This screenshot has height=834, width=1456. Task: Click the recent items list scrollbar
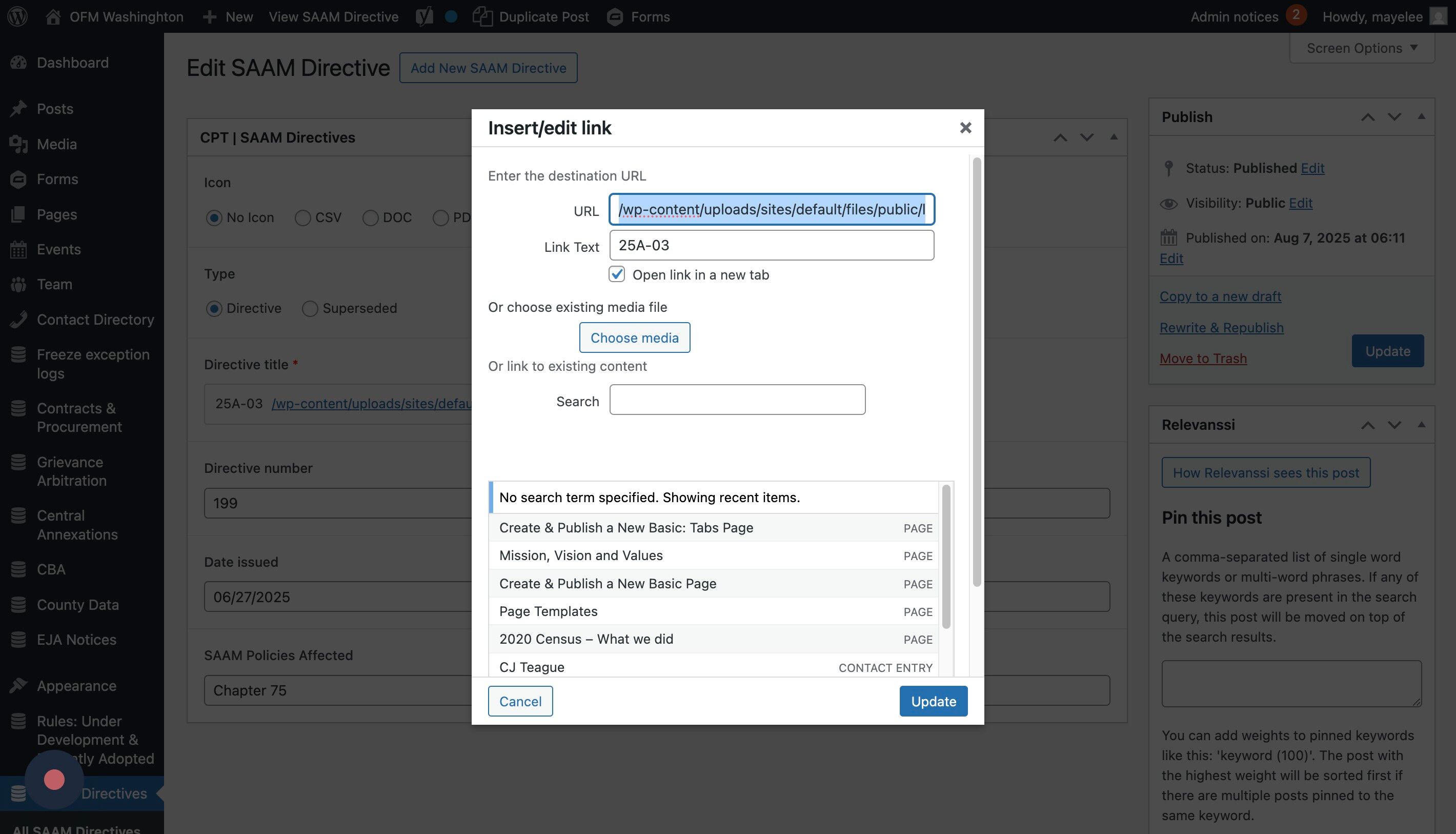pyautogui.click(x=946, y=555)
